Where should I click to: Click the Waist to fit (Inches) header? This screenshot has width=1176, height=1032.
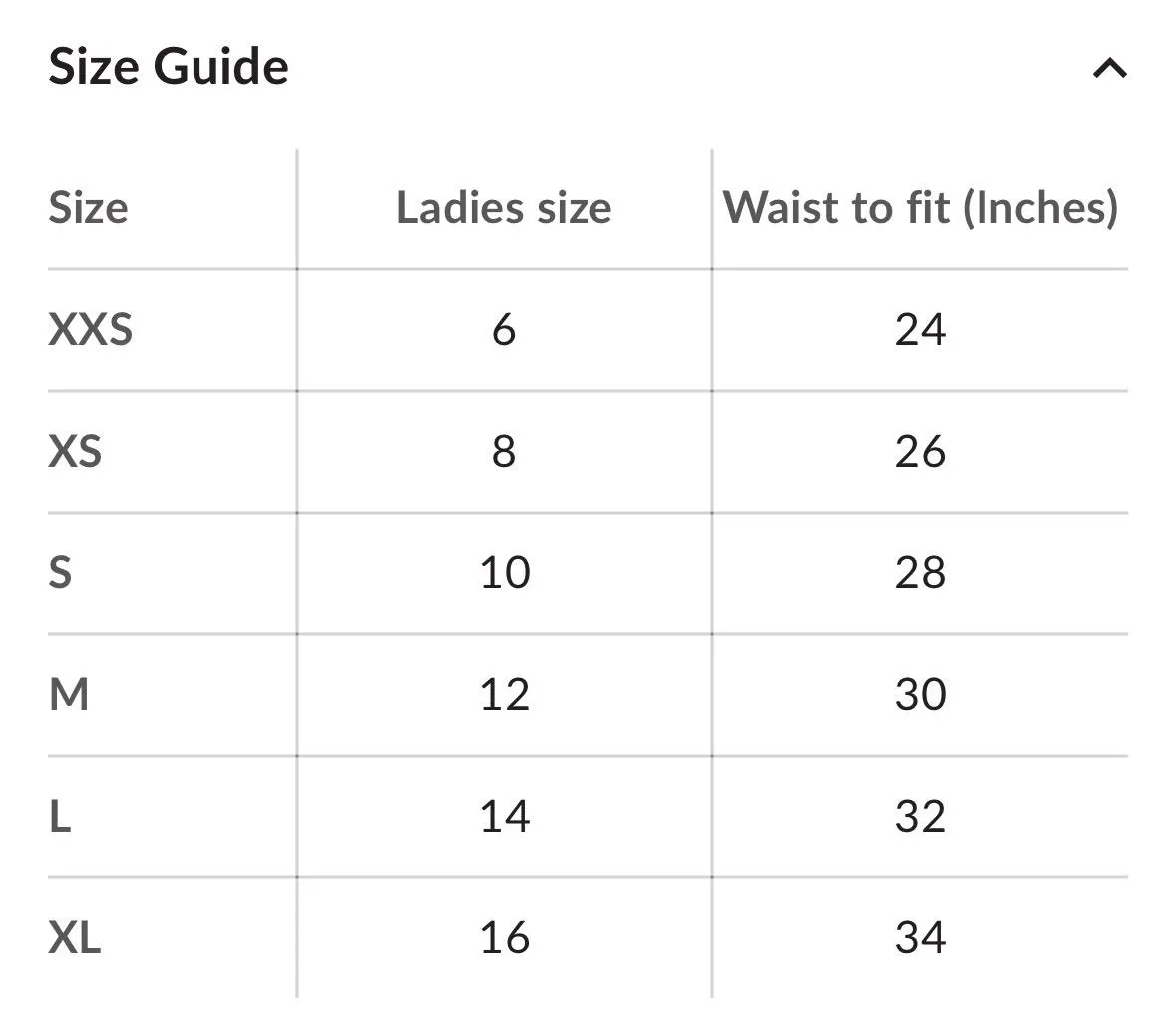point(920,208)
